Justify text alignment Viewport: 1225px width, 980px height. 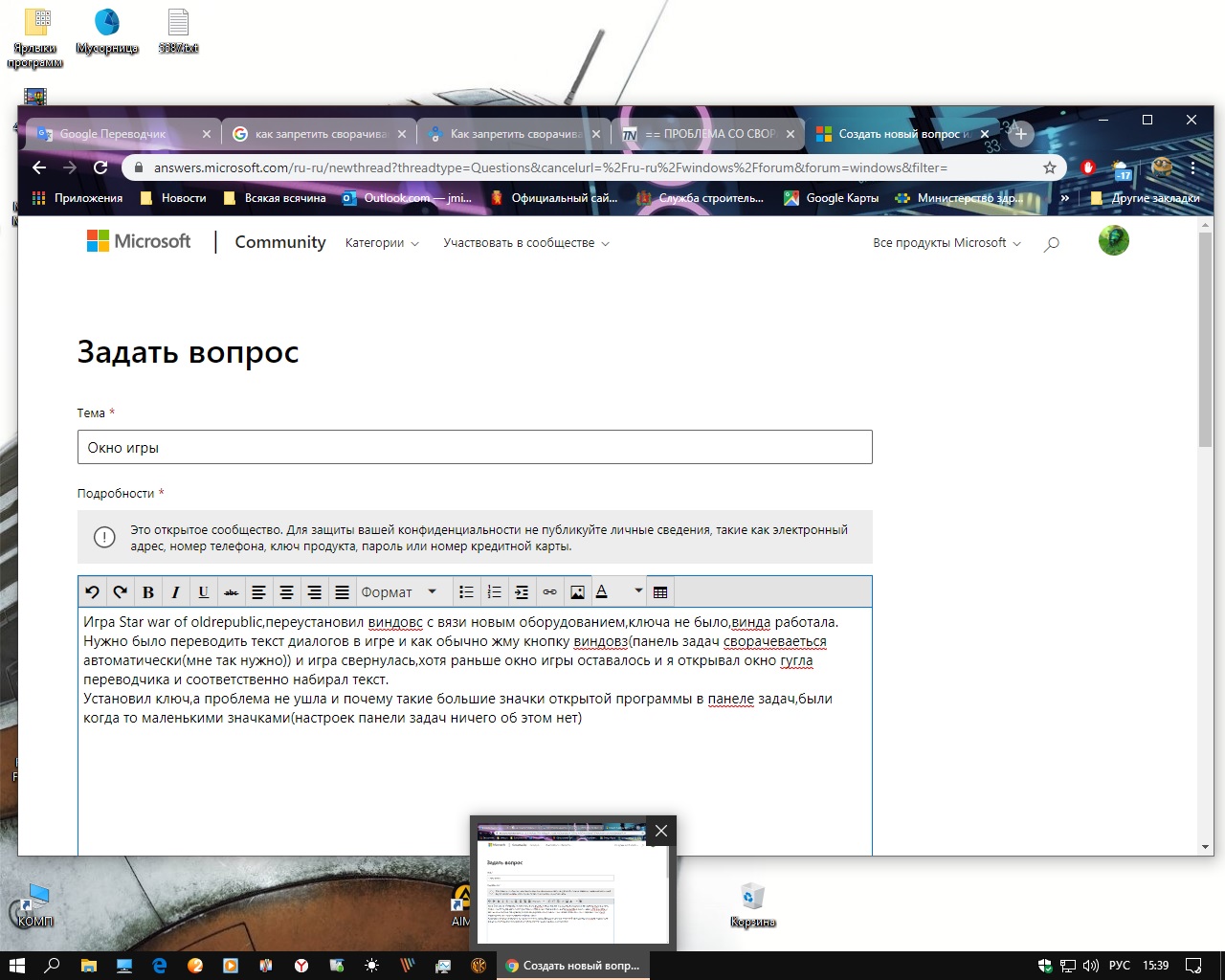click(x=342, y=592)
